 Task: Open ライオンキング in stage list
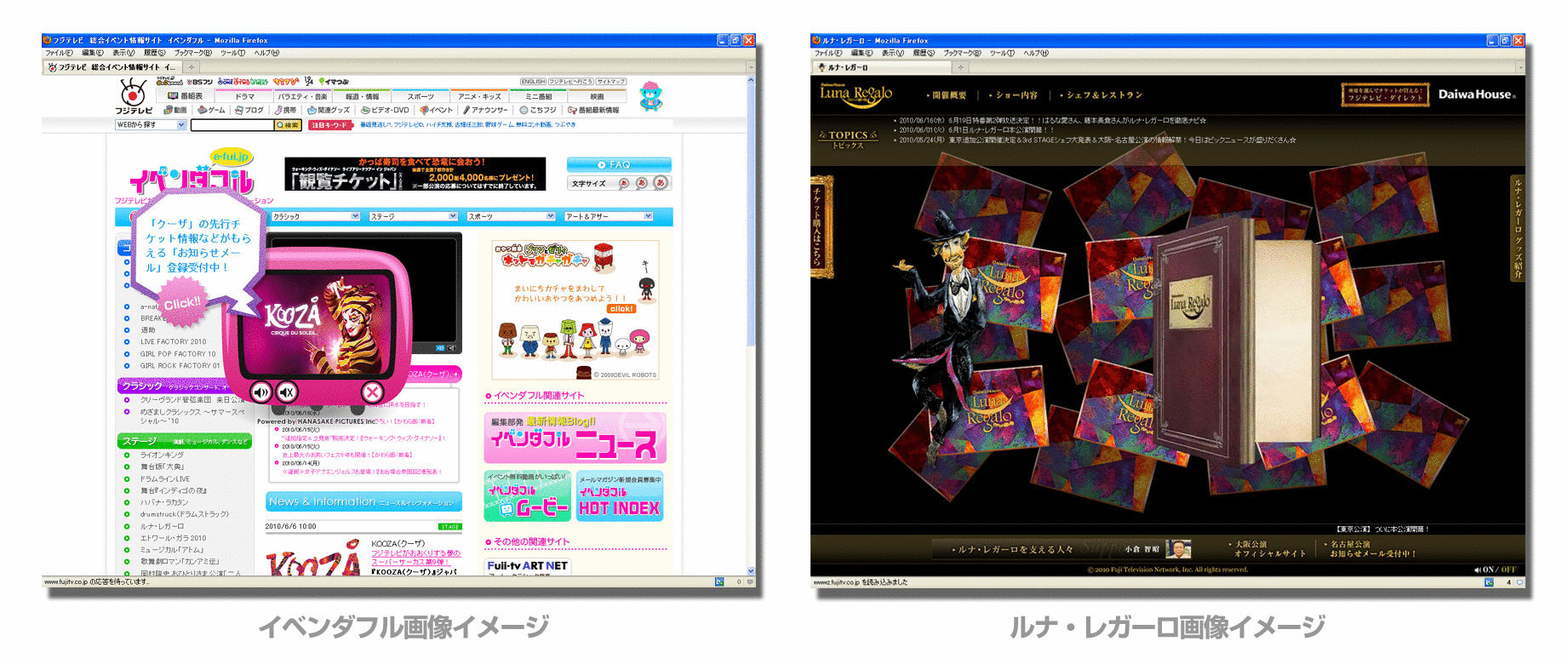click(x=162, y=455)
